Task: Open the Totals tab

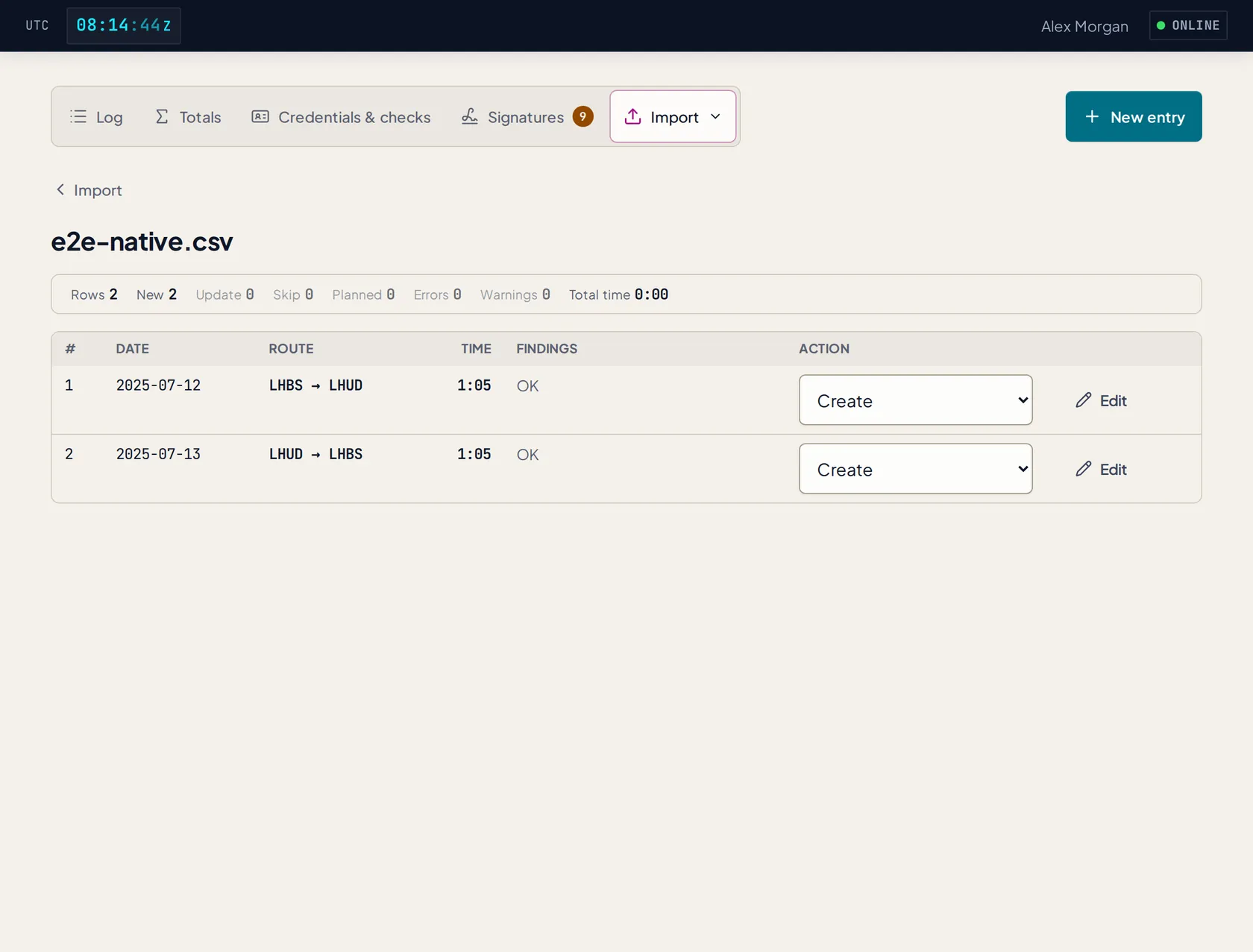Action: [x=188, y=116]
